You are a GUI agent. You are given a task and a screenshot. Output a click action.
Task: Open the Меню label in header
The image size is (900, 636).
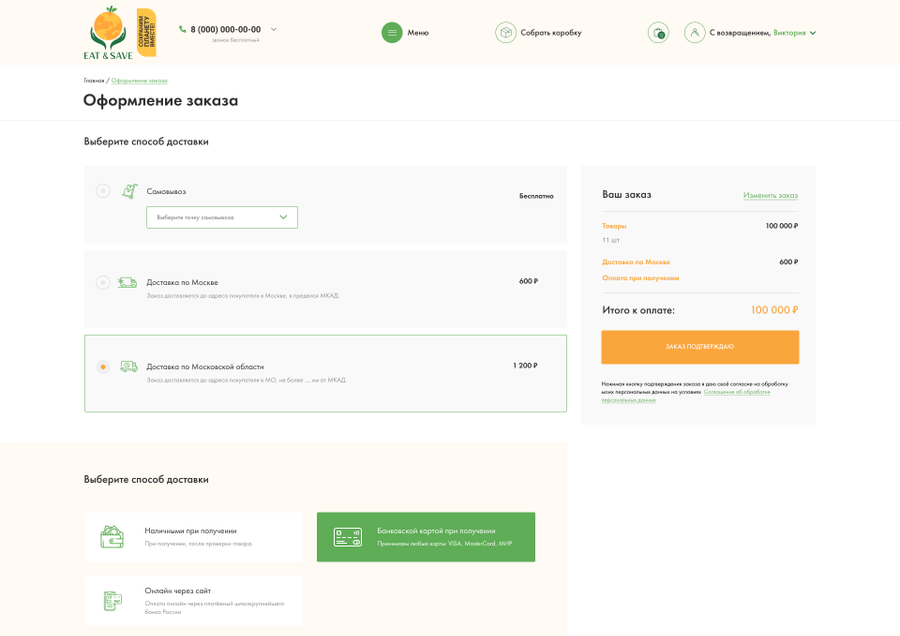click(418, 33)
